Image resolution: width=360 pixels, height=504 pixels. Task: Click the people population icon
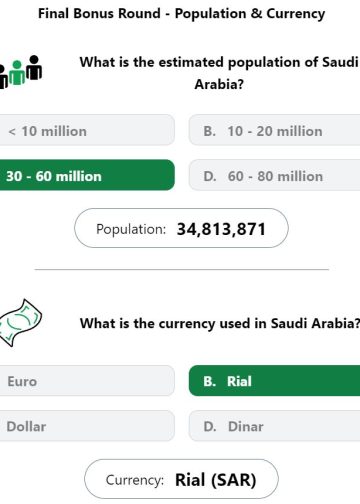(21, 72)
